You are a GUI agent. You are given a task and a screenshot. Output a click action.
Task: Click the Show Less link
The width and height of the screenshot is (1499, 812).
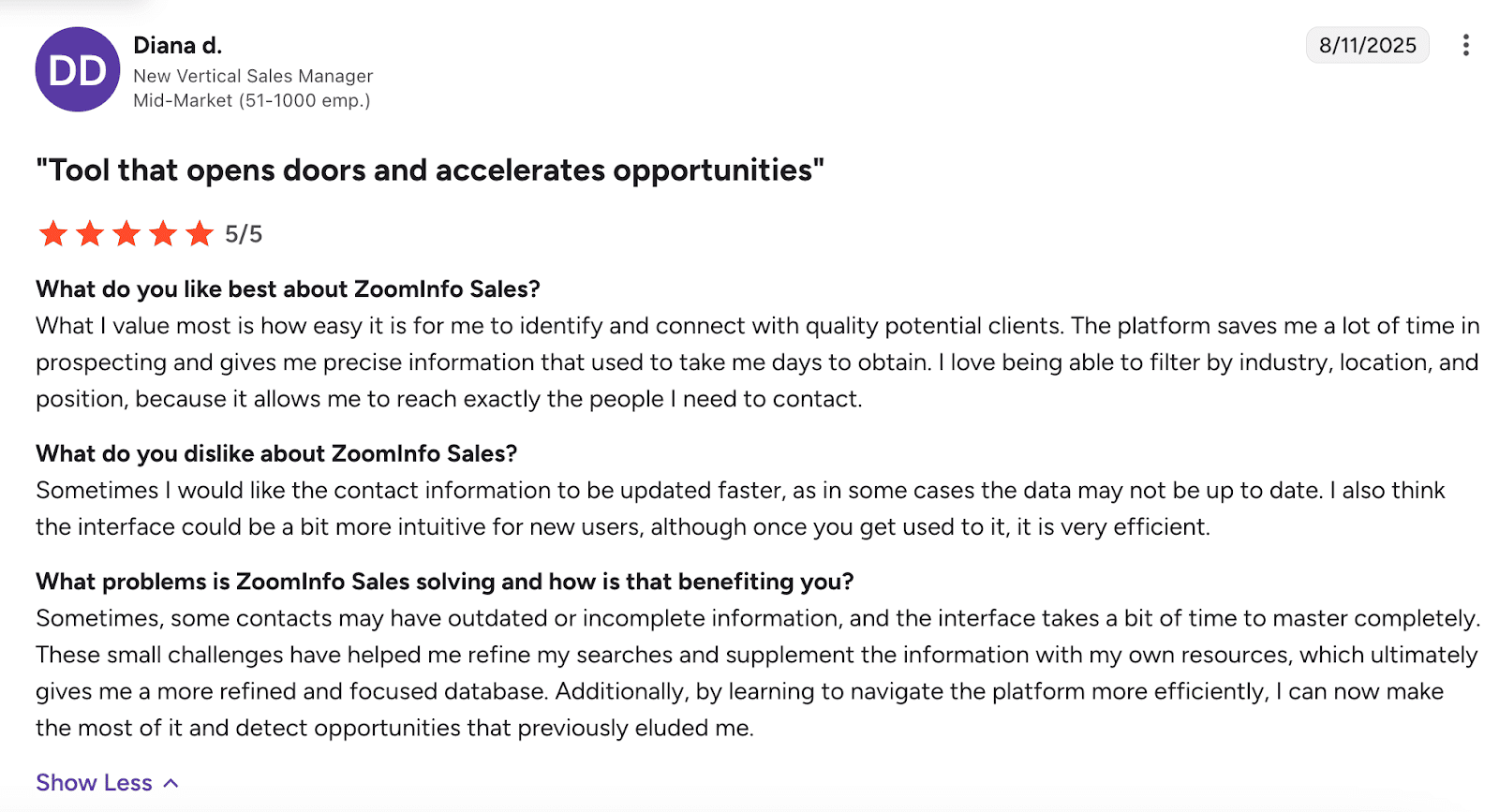94,783
